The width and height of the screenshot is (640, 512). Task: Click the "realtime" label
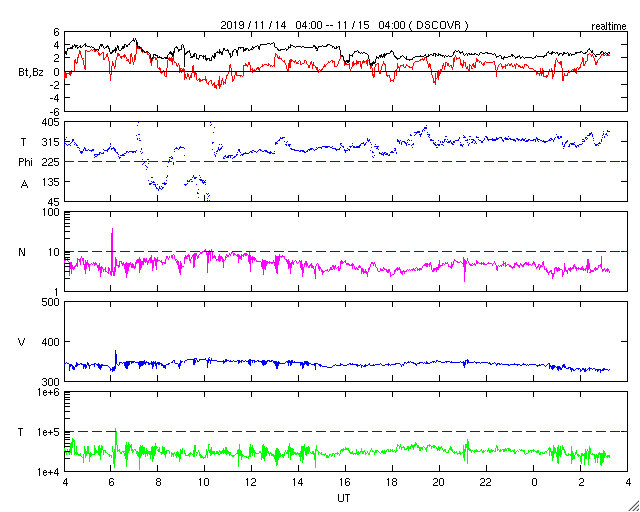pyautogui.click(x=609, y=27)
